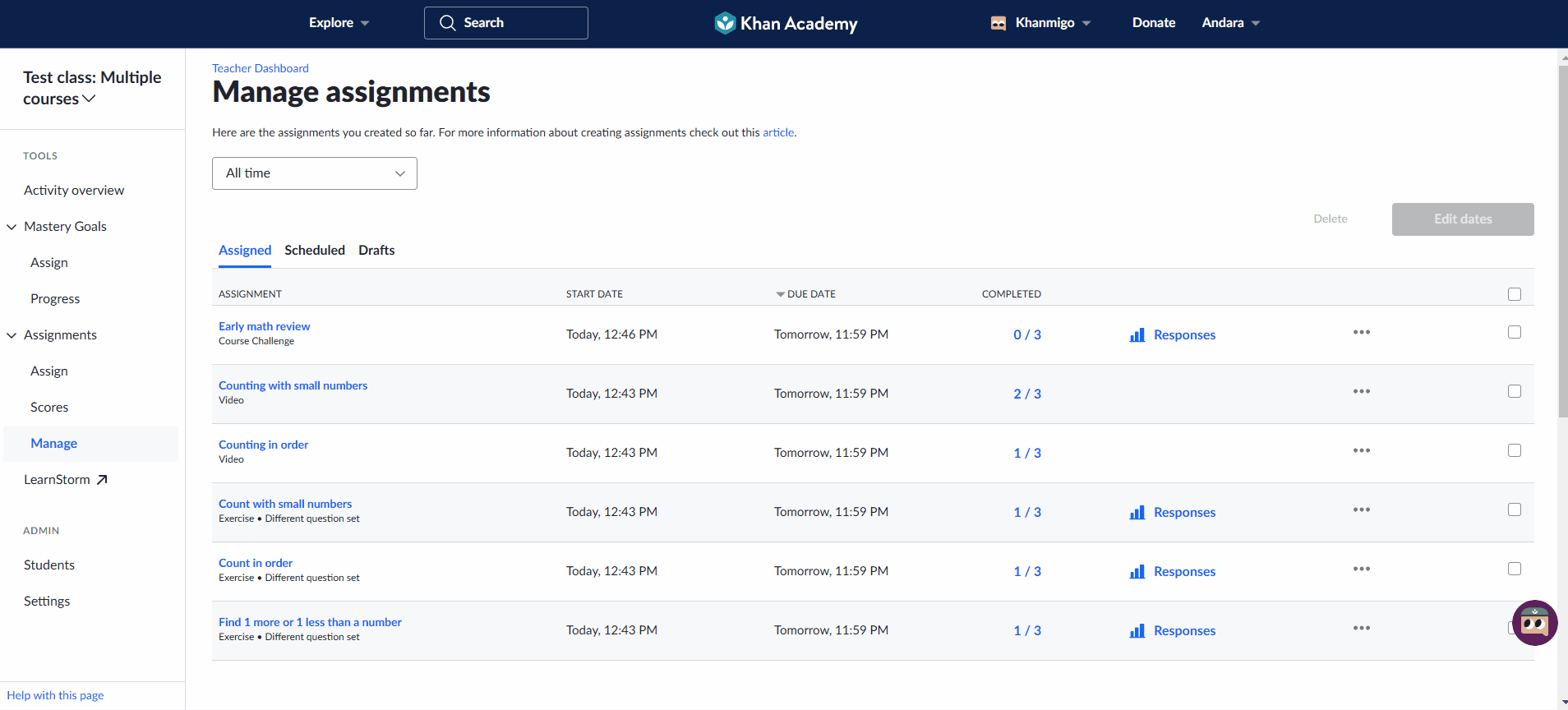Open the All time filter dropdown

(315, 173)
